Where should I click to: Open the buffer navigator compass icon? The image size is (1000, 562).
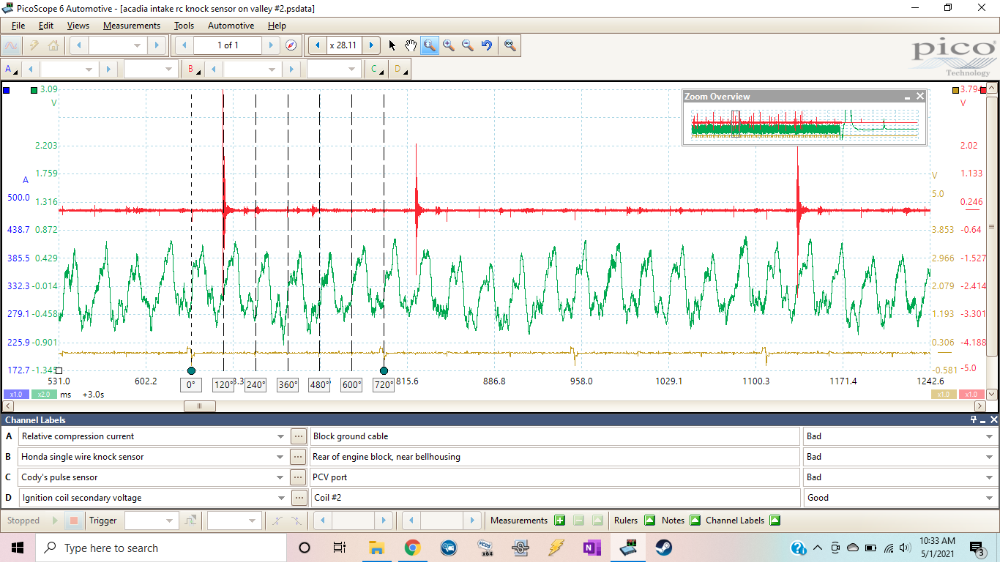click(x=291, y=45)
